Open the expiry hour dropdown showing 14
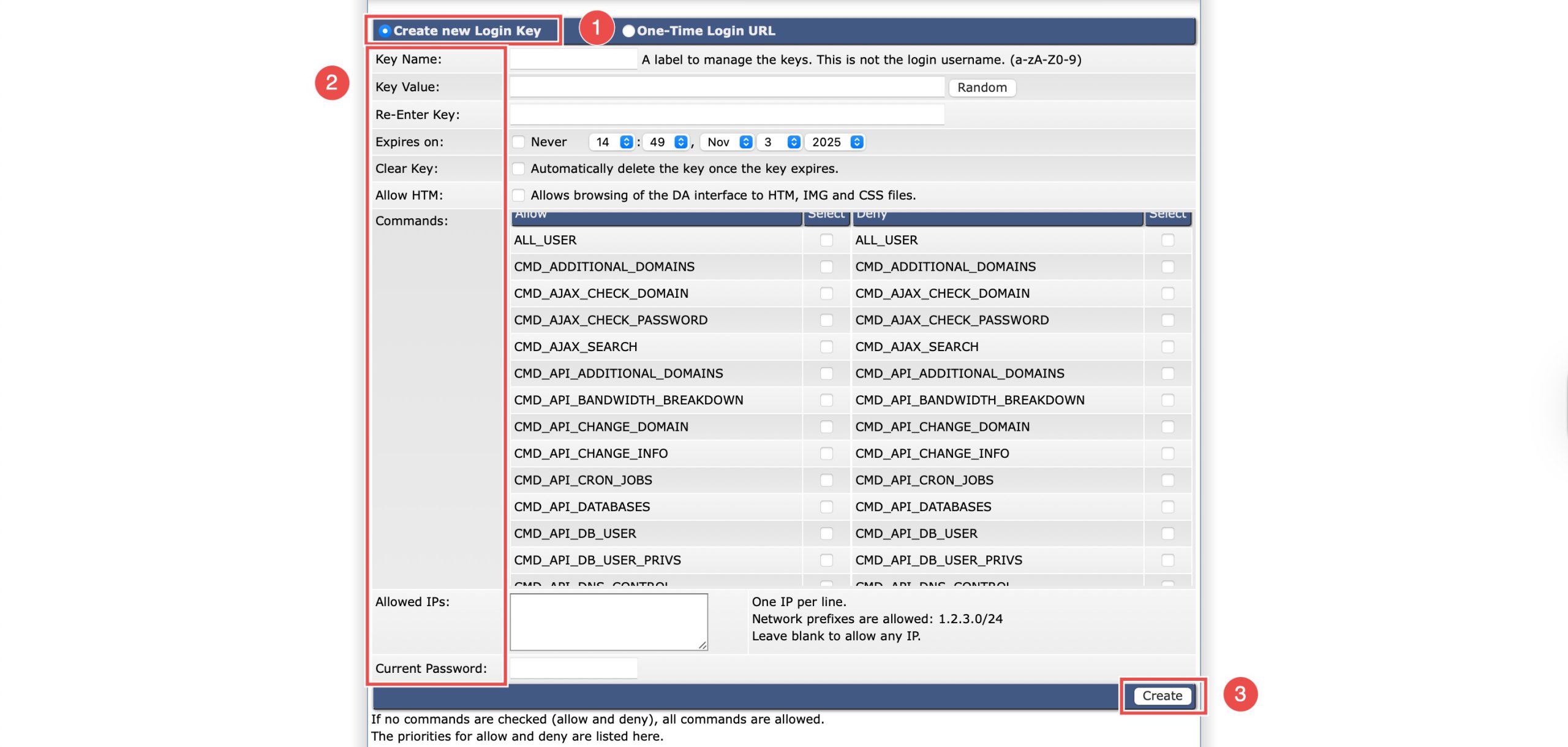 click(x=612, y=142)
